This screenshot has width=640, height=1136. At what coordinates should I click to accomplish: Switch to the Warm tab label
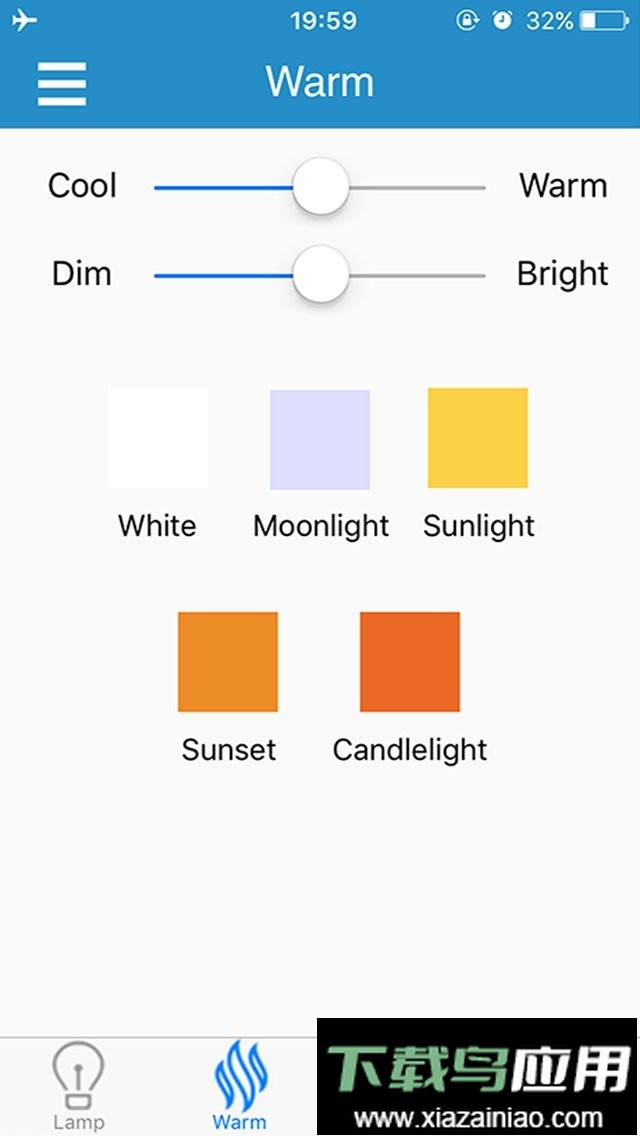(x=240, y=1122)
